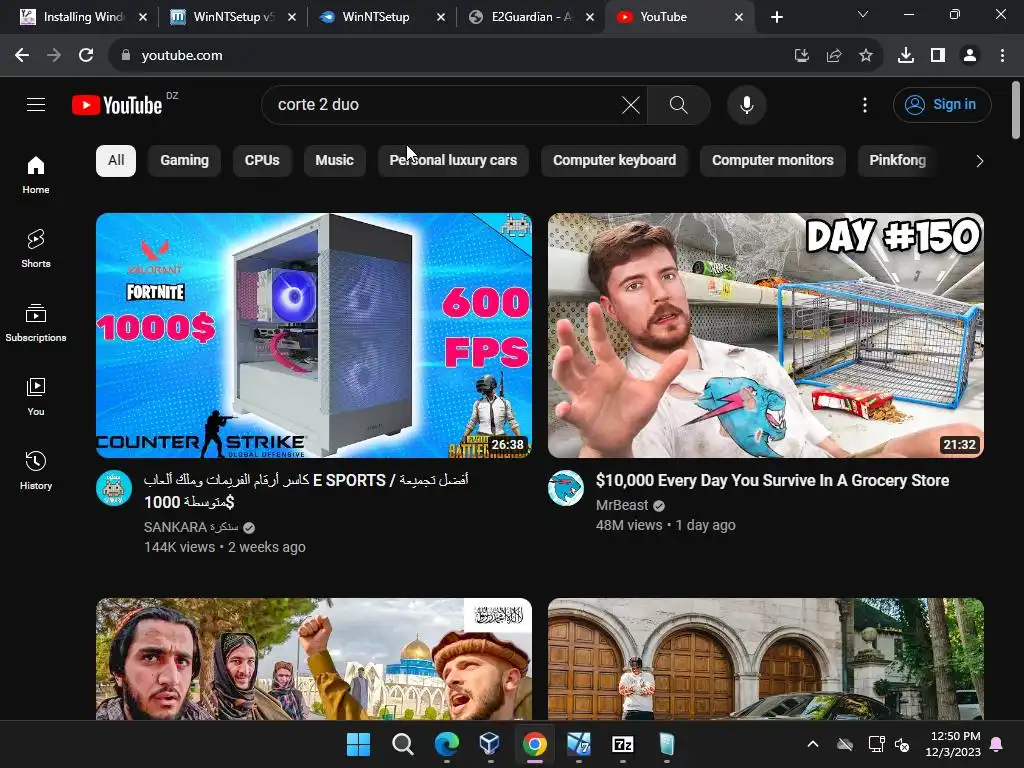
Task: Open the 600 FPS gaming PC video thumbnail
Action: coord(314,335)
